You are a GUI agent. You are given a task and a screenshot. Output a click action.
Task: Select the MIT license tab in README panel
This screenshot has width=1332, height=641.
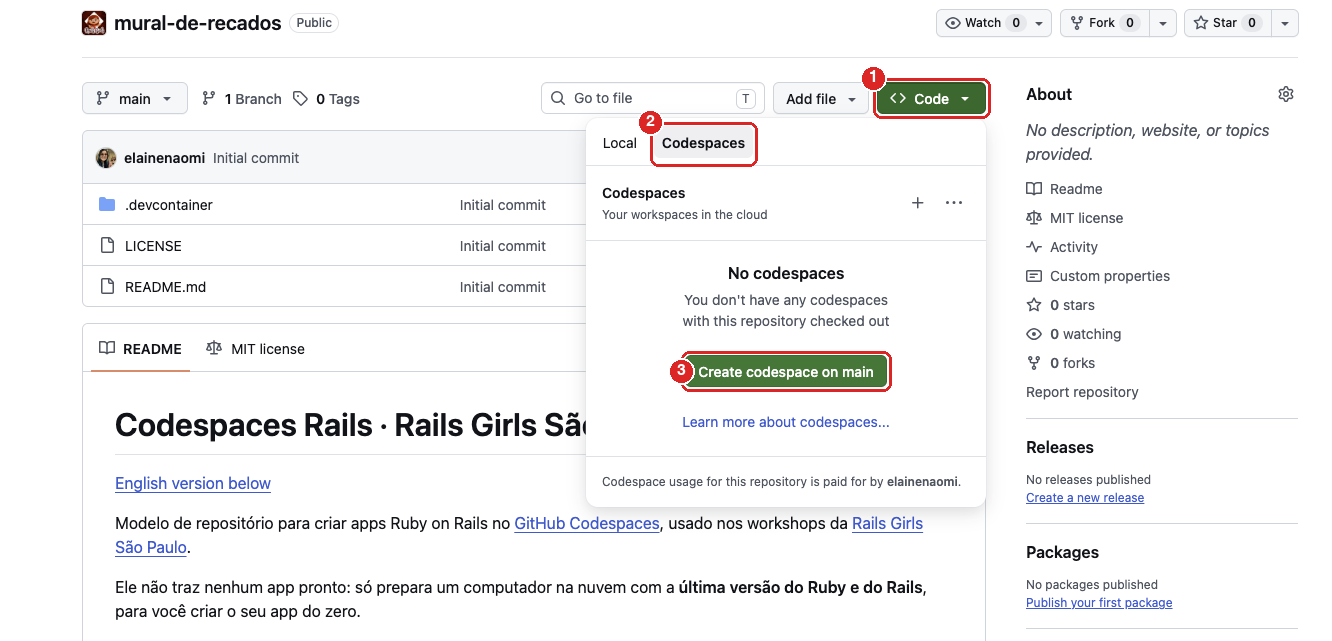pyautogui.click(x=255, y=349)
